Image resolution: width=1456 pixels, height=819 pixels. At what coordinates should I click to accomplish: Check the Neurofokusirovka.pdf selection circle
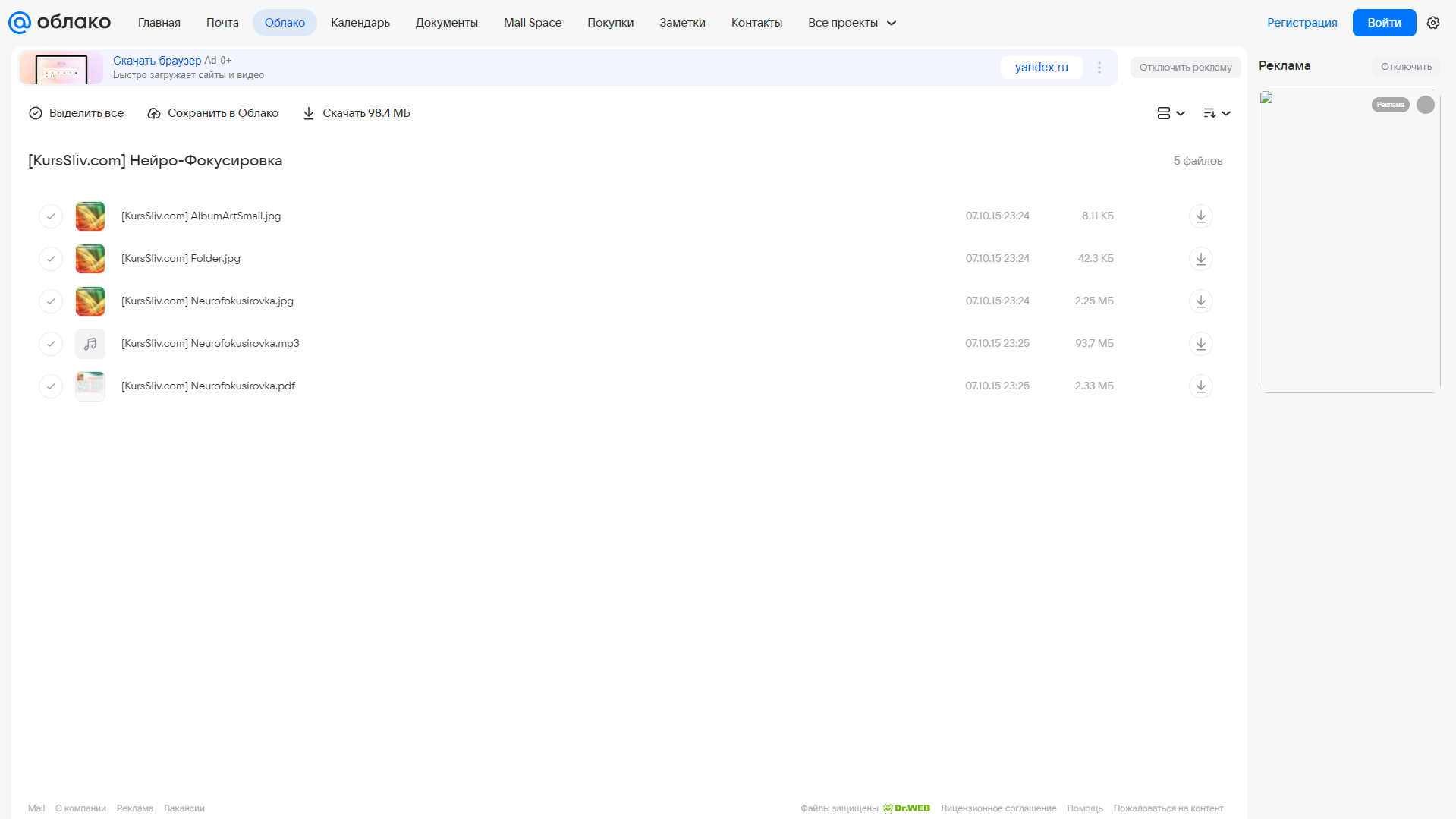pyautogui.click(x=51, y=386)
